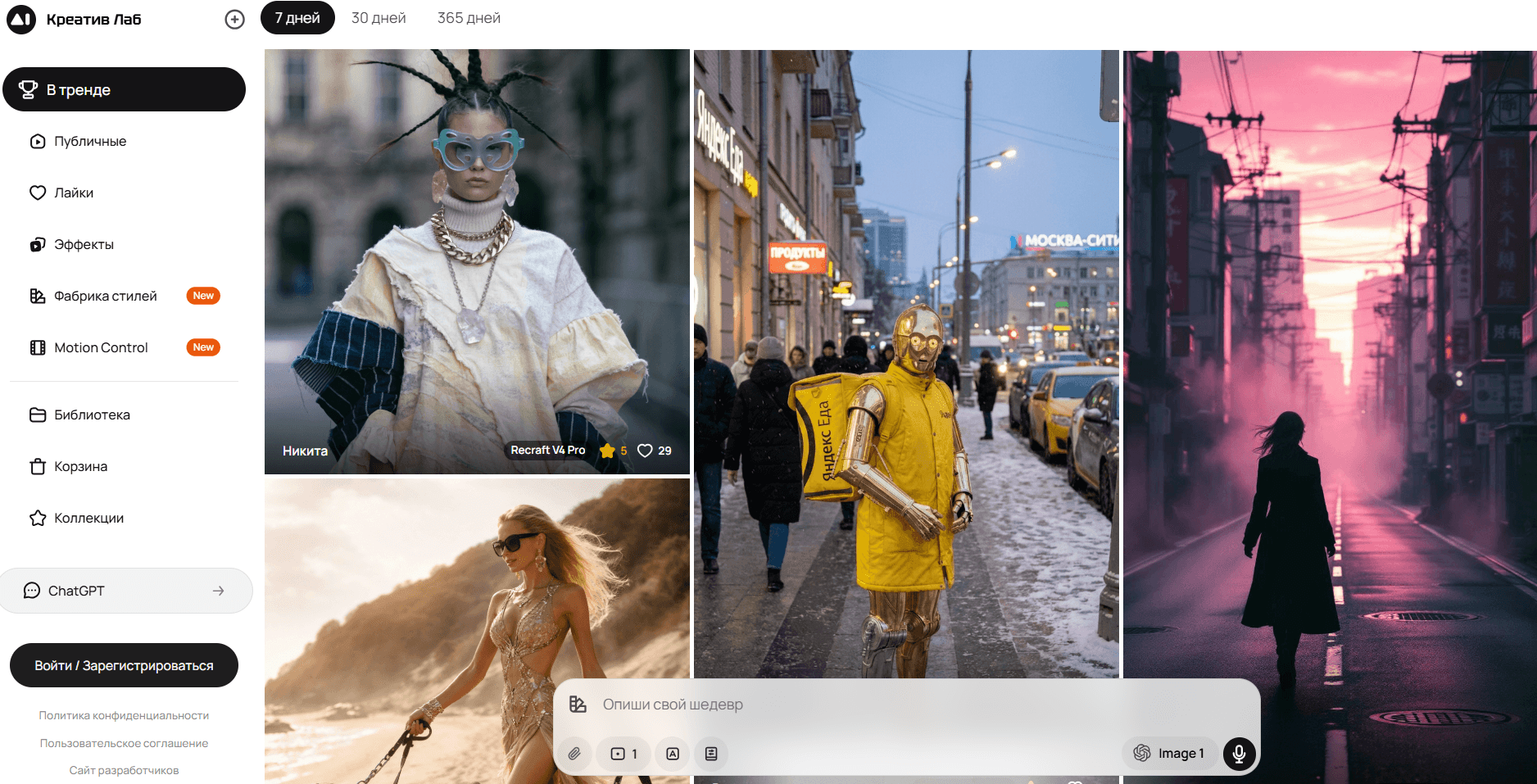The width and height of the screenshot is (1537, 784).
Task: Switch to the 365 дней tab
Action: click(x=469, y=18)
